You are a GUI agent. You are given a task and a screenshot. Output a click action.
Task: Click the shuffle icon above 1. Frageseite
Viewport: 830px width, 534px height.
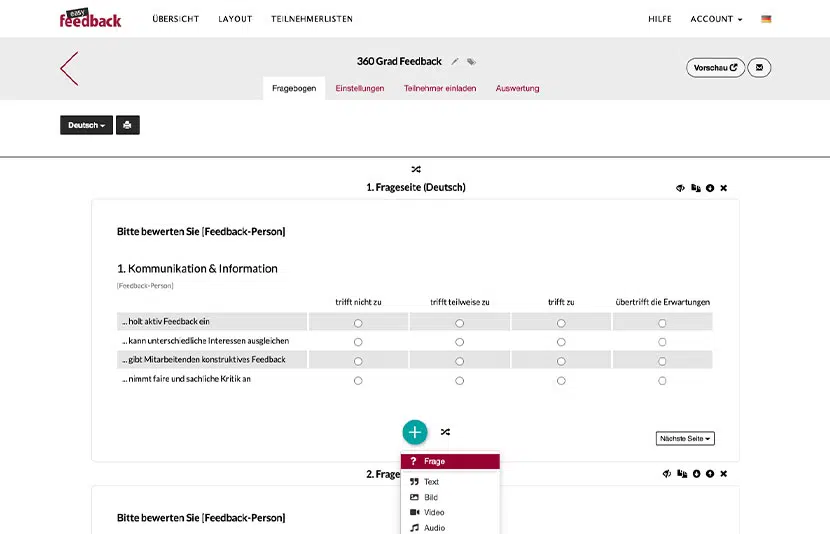(416, 169)
